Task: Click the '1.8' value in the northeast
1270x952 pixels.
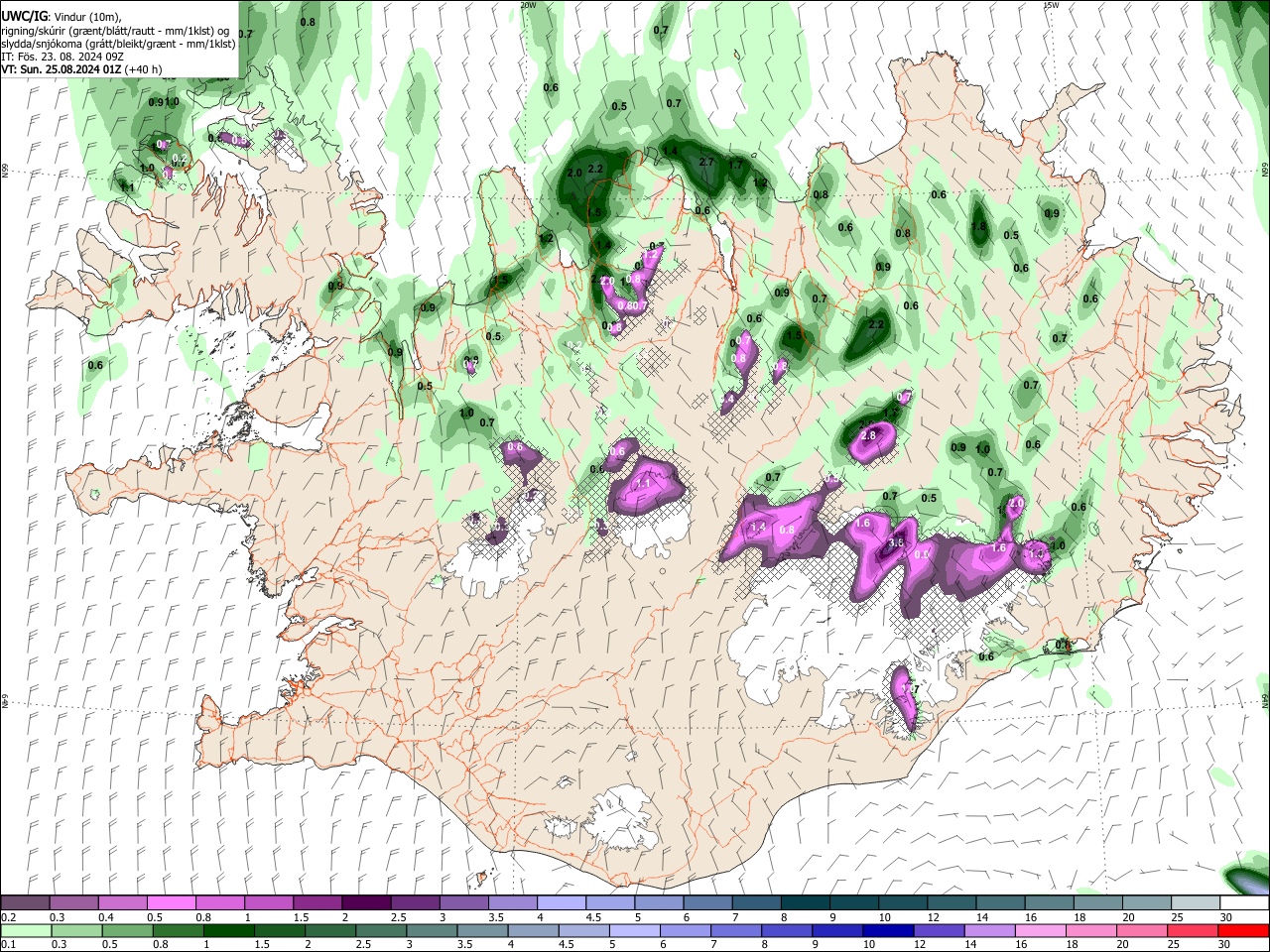Action: [978, 226]
